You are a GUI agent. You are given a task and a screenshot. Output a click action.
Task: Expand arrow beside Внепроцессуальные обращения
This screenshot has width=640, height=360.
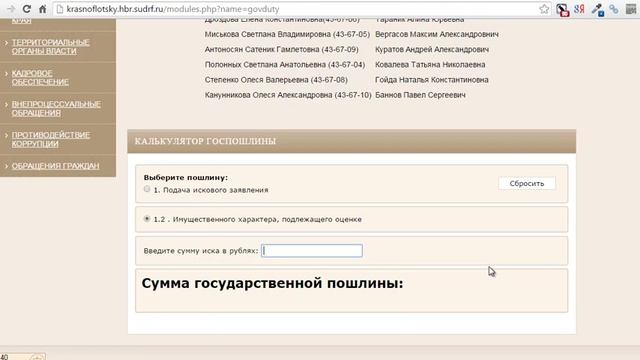(6, 104)
